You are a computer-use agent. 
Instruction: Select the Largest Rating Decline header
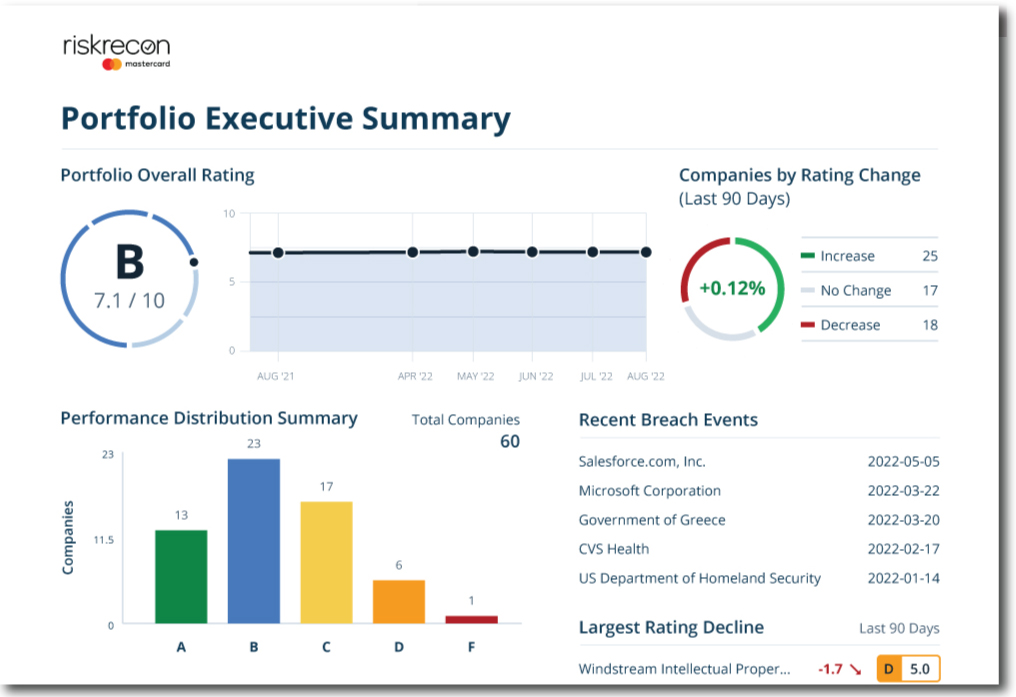671,628
